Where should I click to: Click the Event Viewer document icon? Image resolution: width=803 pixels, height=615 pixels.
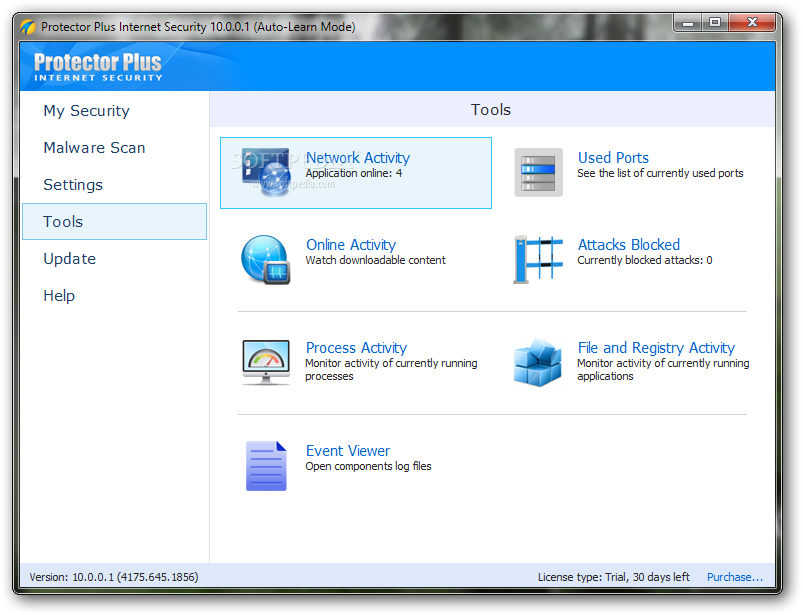[x=266, y=466]
